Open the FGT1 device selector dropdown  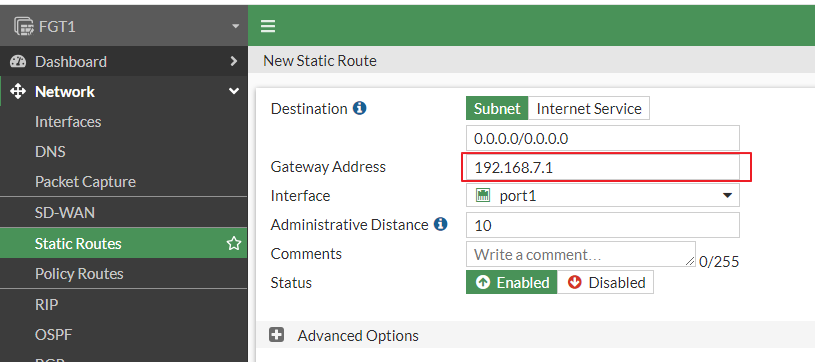235,26
